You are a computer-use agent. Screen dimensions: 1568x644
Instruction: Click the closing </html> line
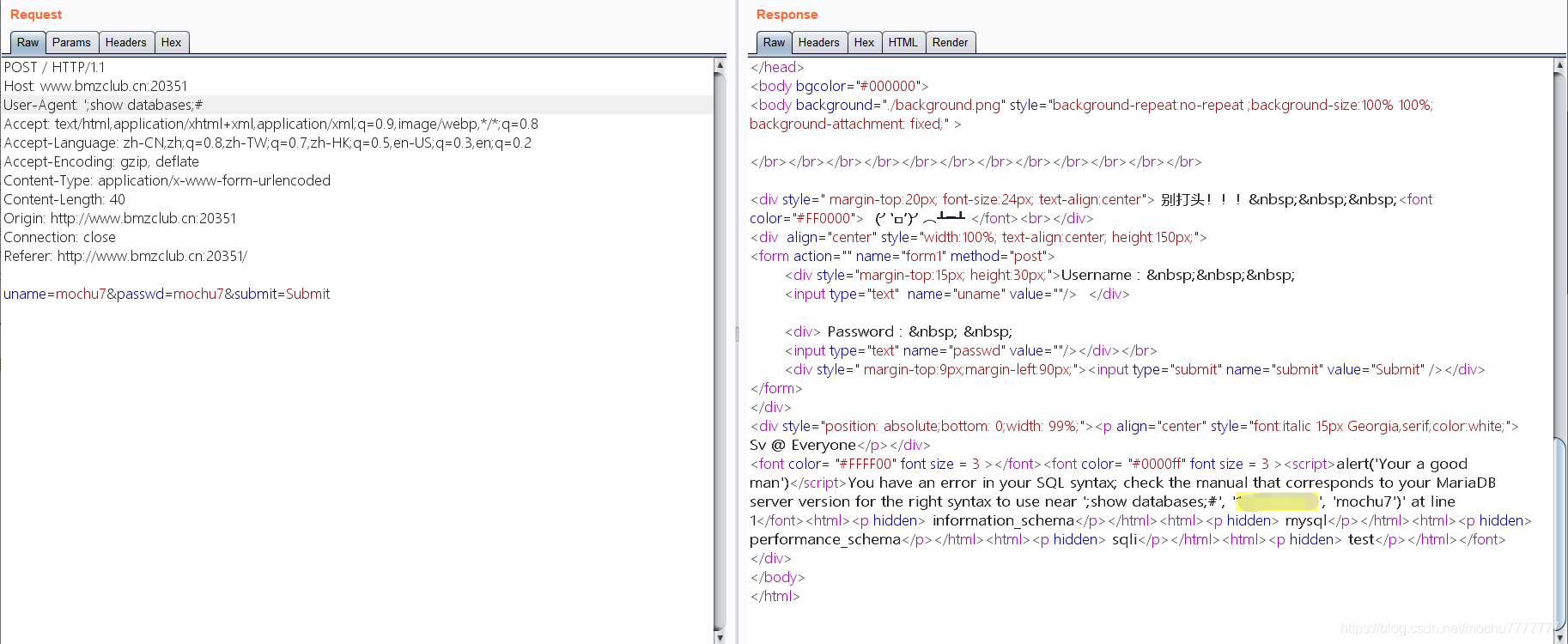[x=775, y=596]
